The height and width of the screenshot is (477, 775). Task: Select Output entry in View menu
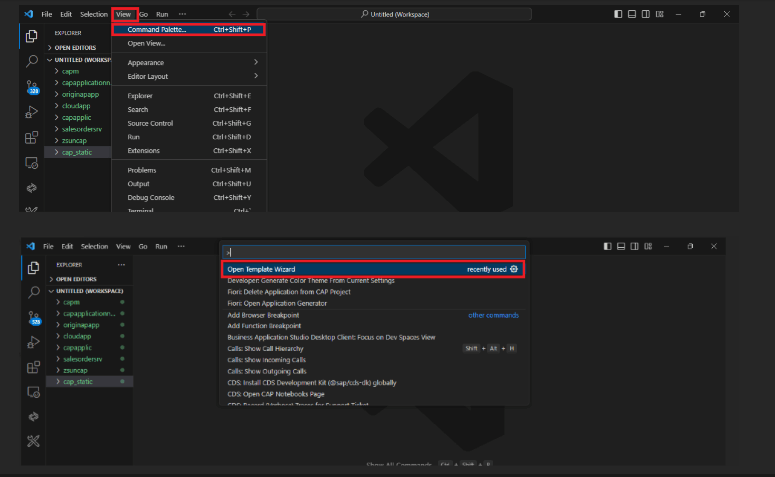coord(189,184)
